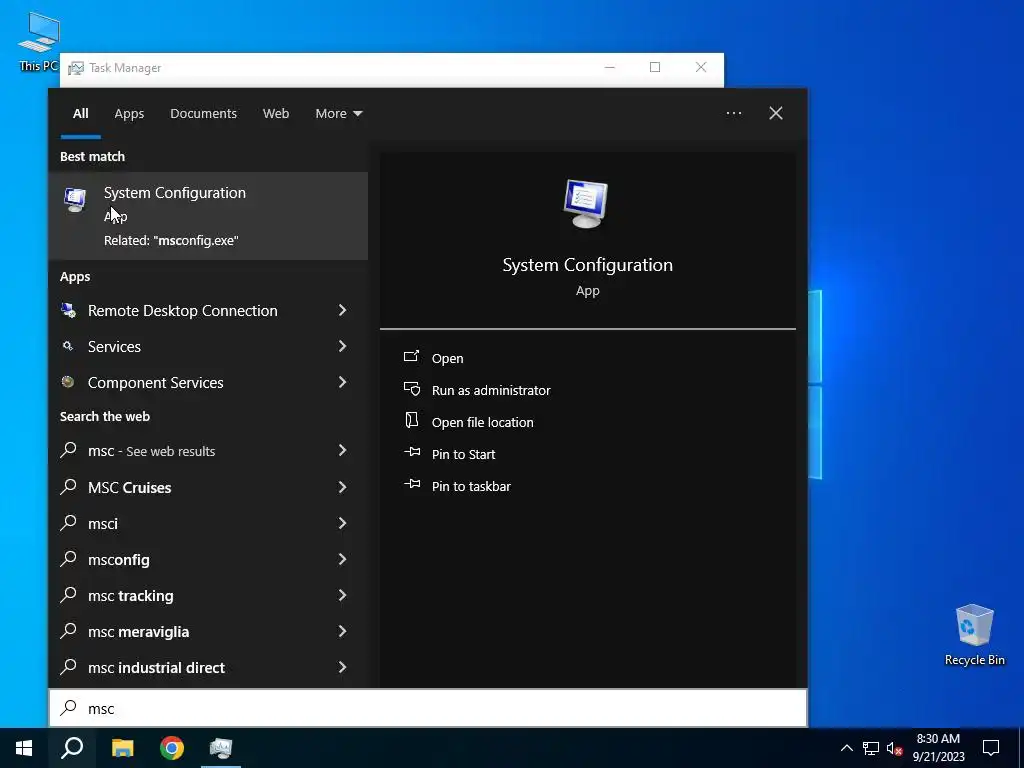
Task: Expand the Component Services result arrow
Action: (342, 382)
